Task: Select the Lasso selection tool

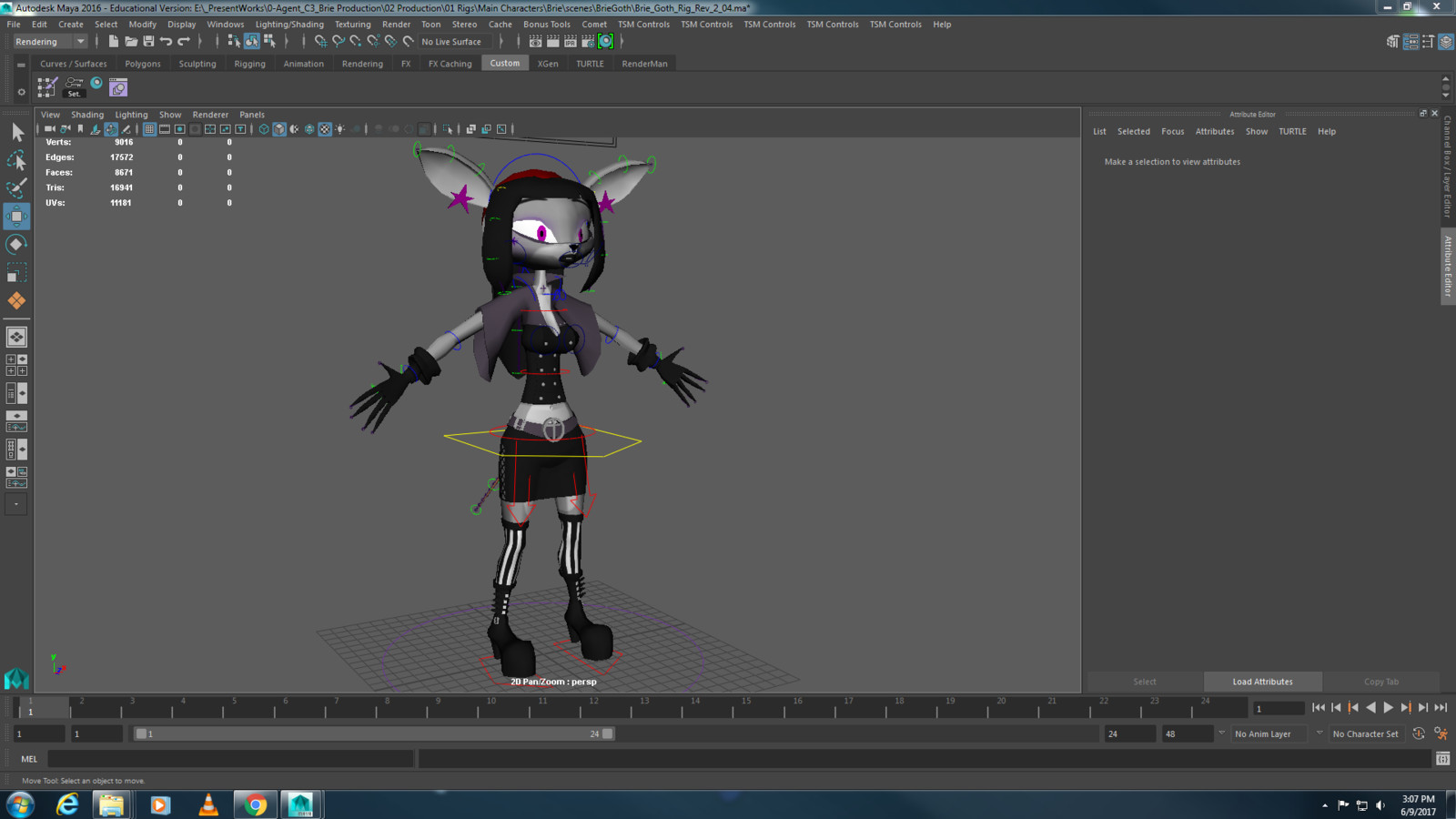Action: 16,161
